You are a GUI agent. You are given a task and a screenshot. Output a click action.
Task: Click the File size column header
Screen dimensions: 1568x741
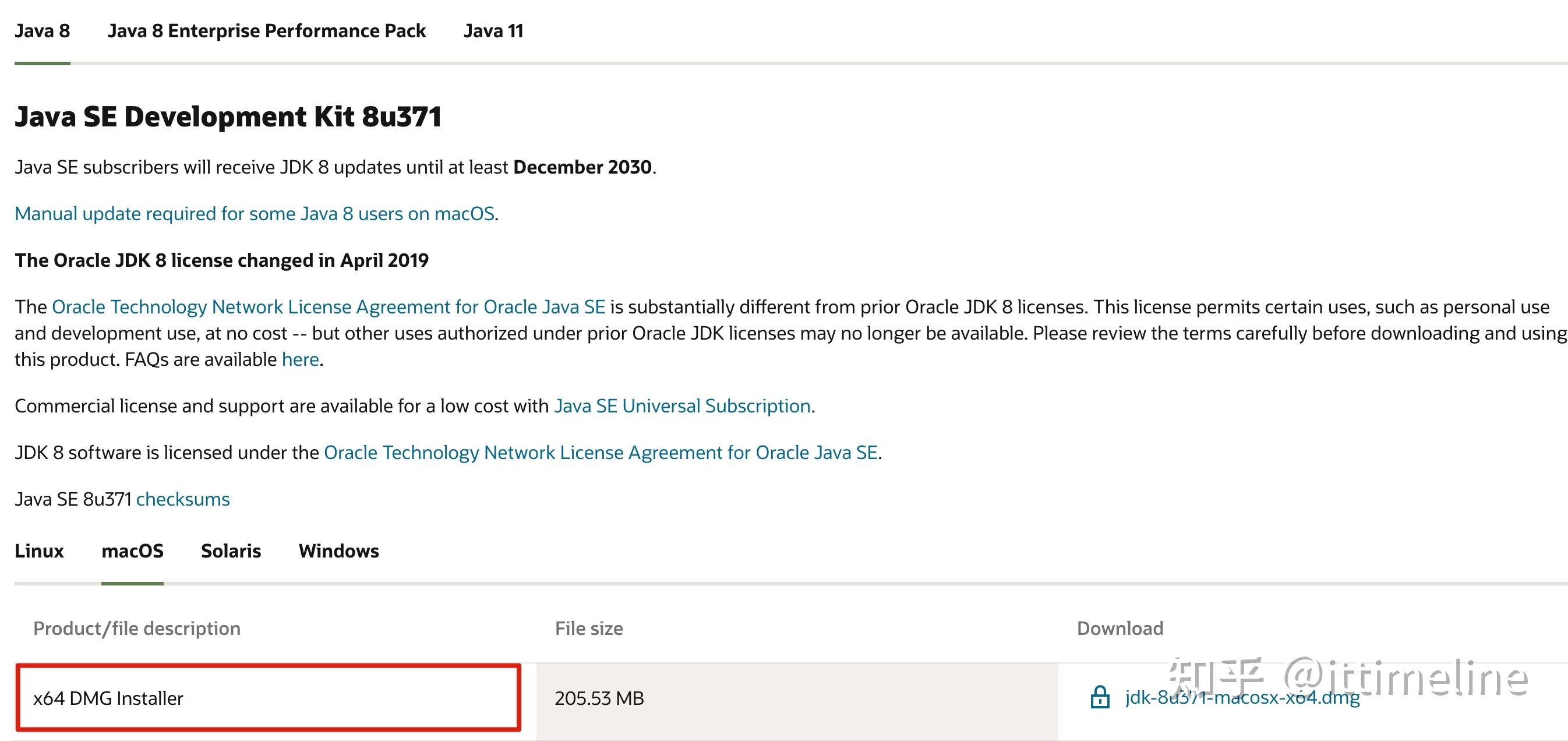point(589,629)
